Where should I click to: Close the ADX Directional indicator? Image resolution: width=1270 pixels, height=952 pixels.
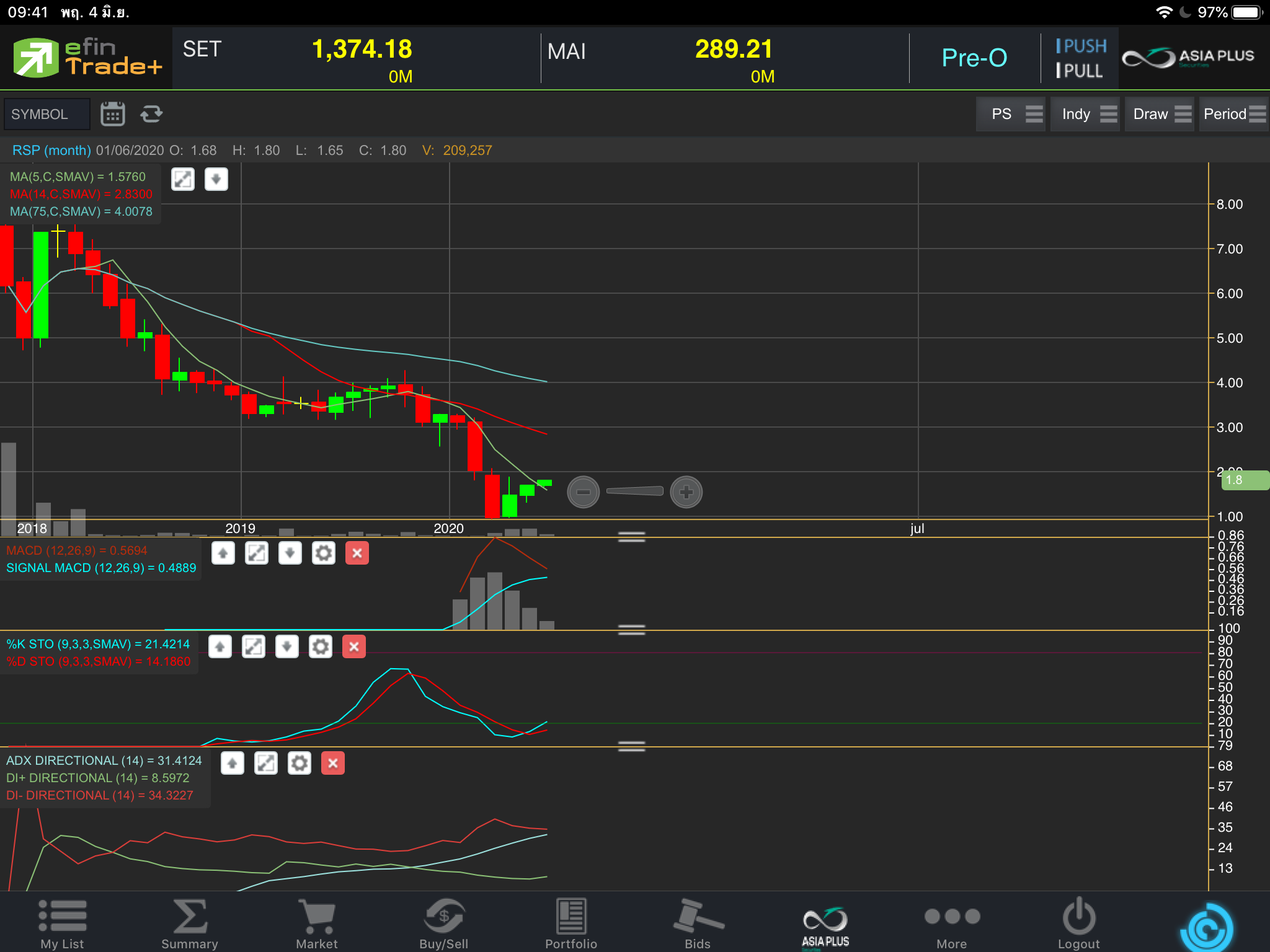333,764
